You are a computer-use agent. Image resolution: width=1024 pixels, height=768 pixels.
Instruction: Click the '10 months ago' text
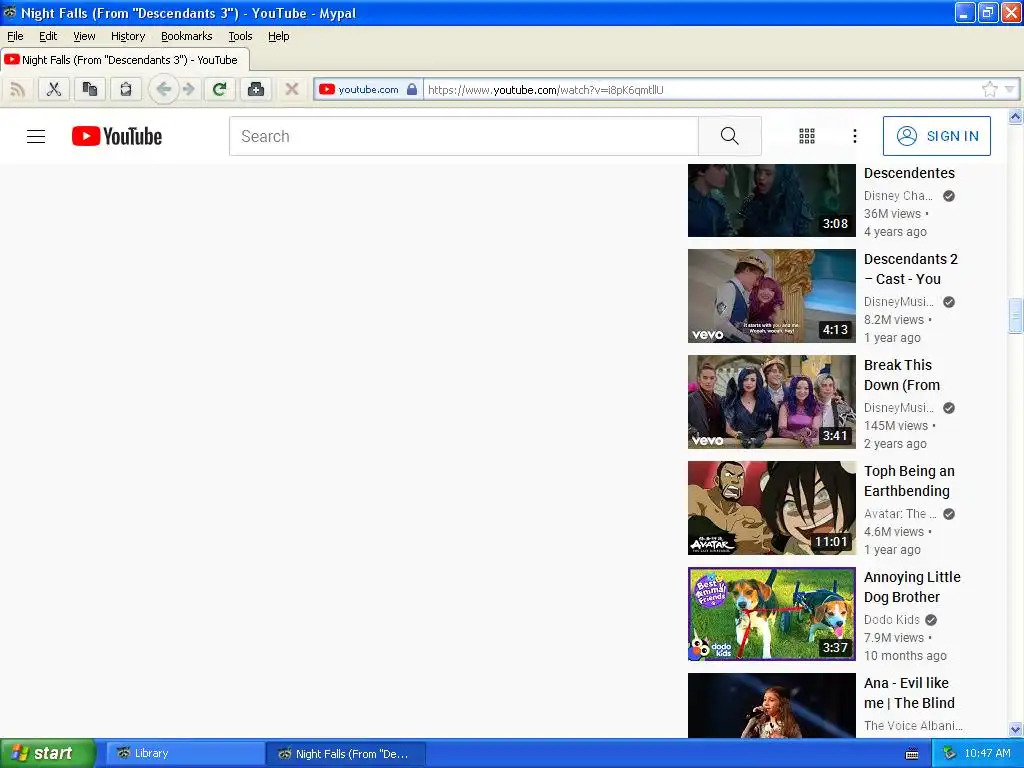click(x=905, y=656)
